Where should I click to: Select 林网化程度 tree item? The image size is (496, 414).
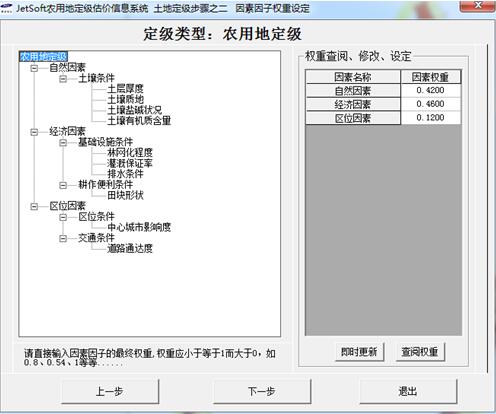pyautogui.click(x=130, y=153)
